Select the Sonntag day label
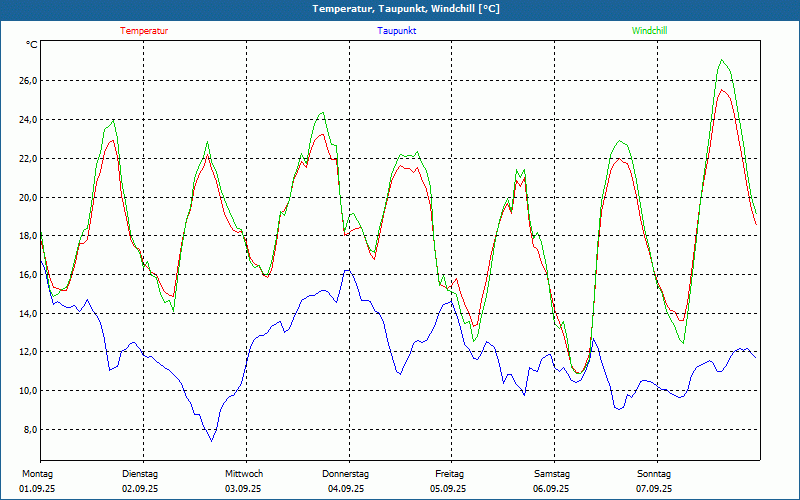Image resolution: width=800 pixels, height=500 pixels. click(654, 474)
